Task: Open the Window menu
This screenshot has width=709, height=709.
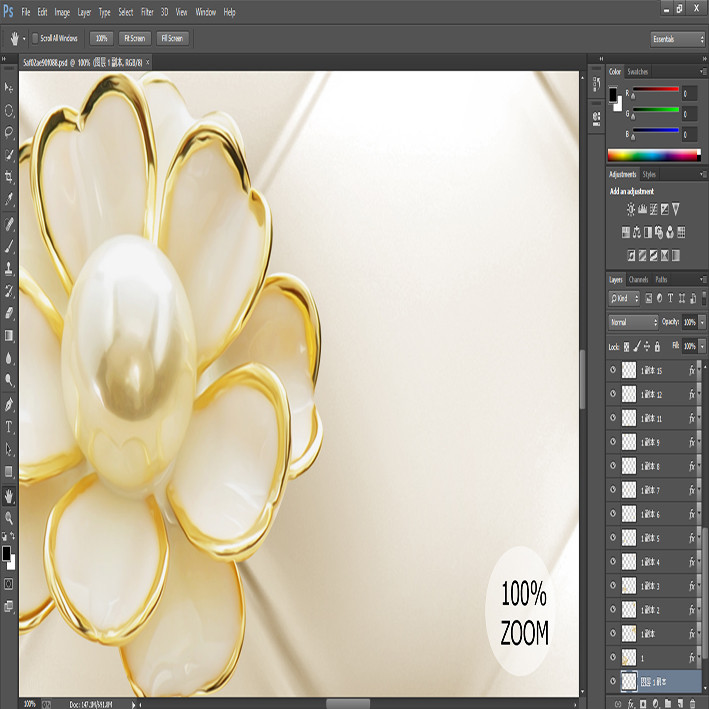Action: (205, 12)
